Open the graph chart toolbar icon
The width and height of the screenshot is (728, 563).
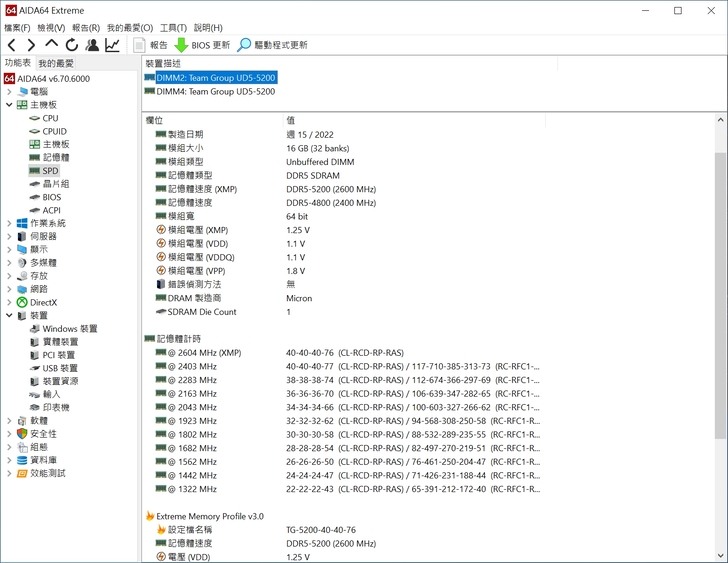[112, 45]
